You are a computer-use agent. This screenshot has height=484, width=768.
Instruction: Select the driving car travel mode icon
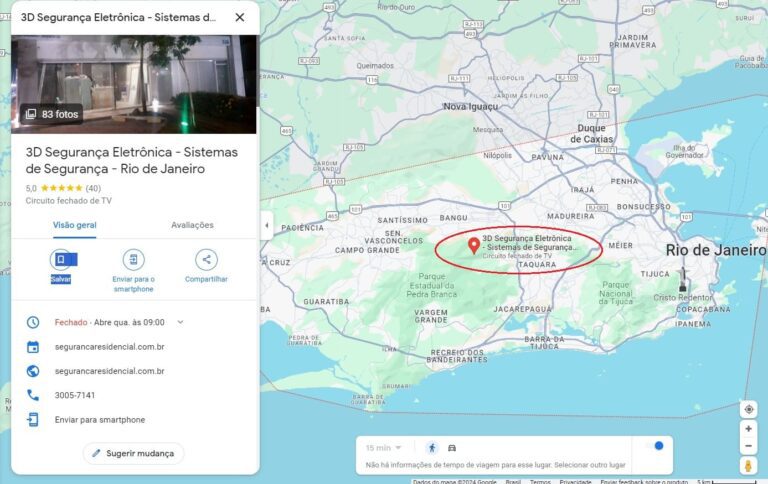(x=452, y=448)
